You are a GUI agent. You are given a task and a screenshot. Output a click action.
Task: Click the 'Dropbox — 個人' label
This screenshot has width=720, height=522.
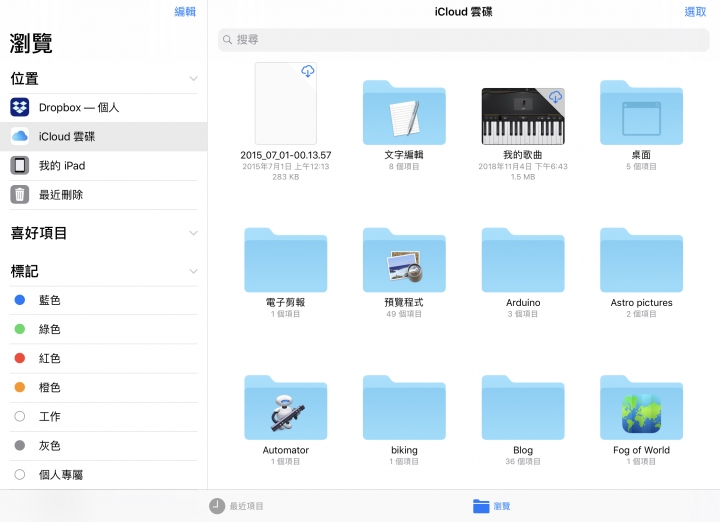coord(79,107)
